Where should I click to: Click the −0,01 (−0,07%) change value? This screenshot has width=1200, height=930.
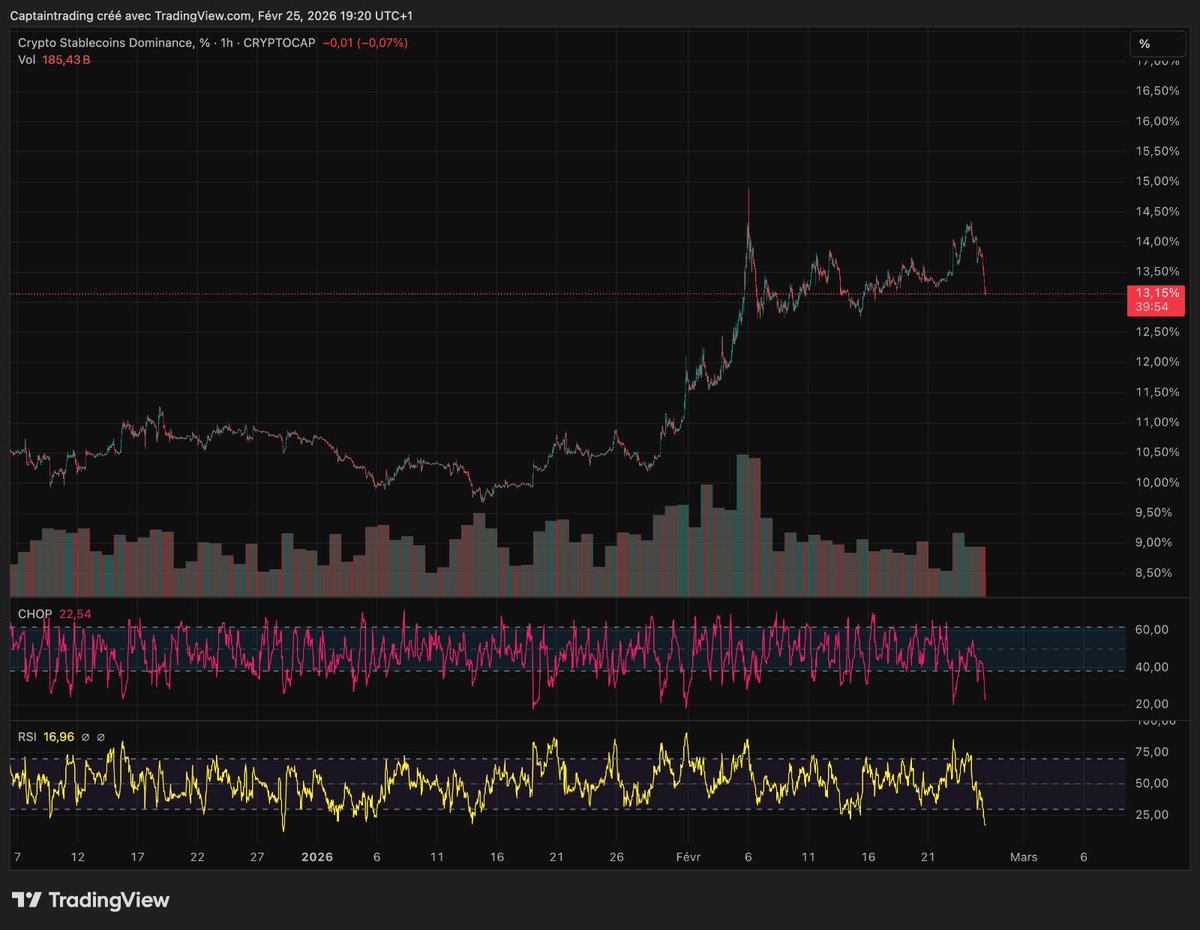[365, 43]
